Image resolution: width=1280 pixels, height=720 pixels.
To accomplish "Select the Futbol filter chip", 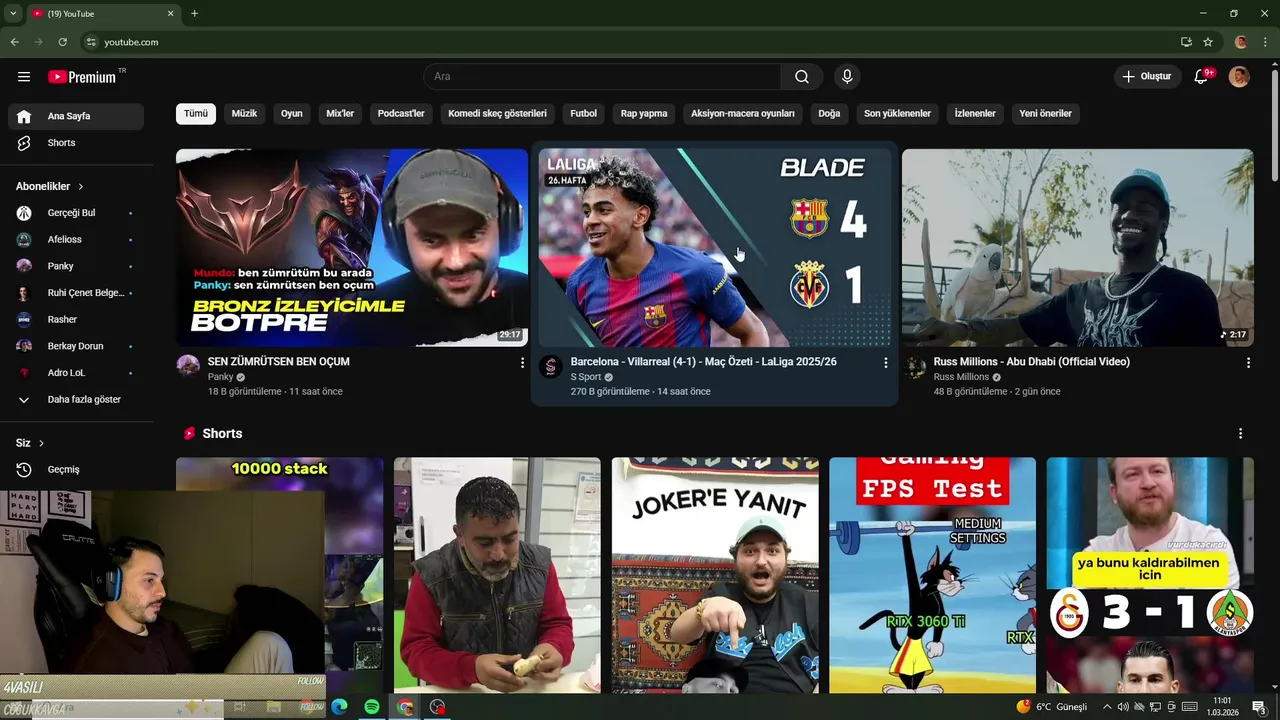I will tap(584, 114).
